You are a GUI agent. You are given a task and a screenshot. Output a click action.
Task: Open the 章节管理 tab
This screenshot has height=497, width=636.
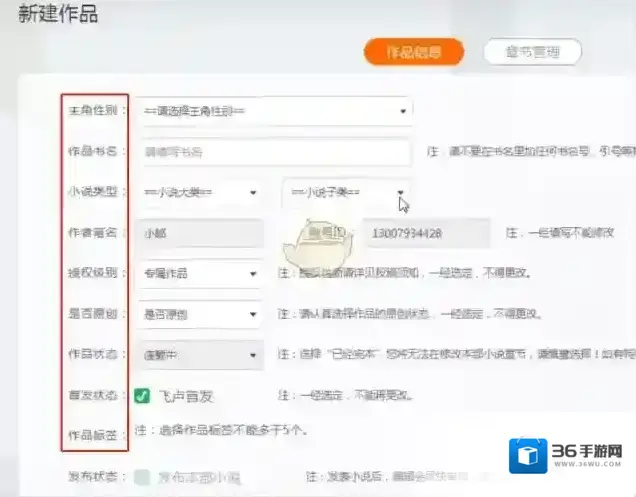(532, 52)
